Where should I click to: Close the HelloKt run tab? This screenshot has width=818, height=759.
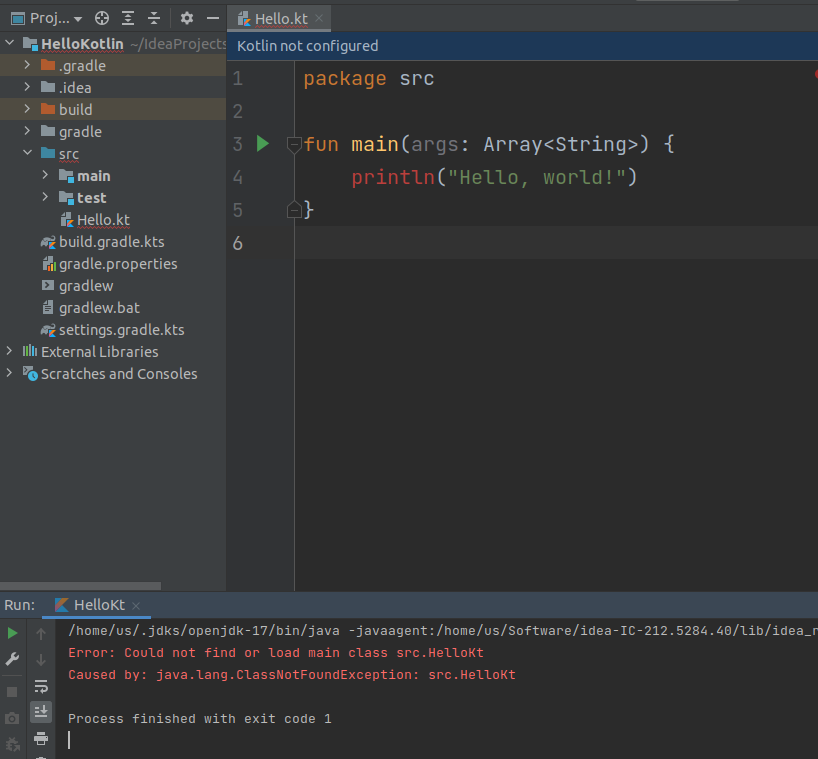click(x=136, y=606)
